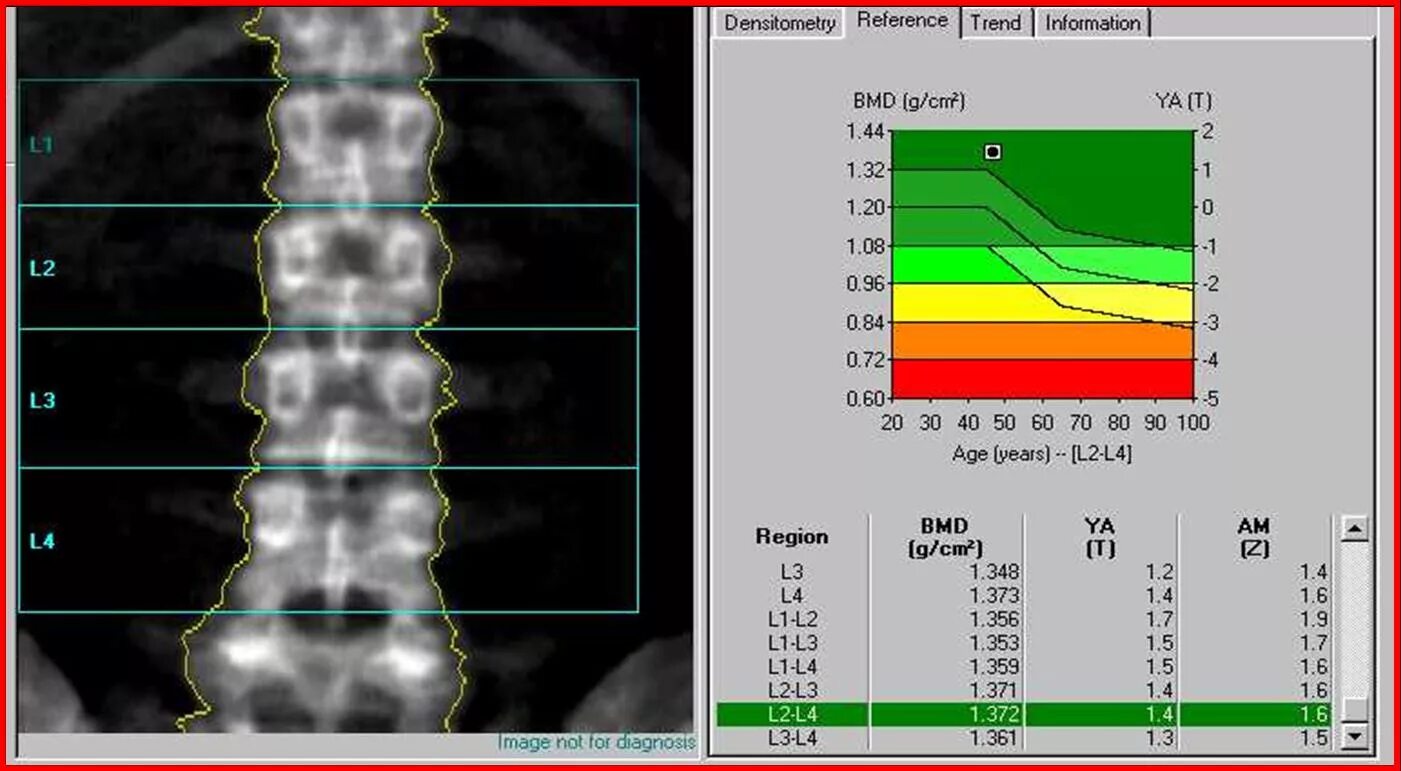Open the Reference tab
Viewport: 1401px width, 771px height.
coord(902,21)
